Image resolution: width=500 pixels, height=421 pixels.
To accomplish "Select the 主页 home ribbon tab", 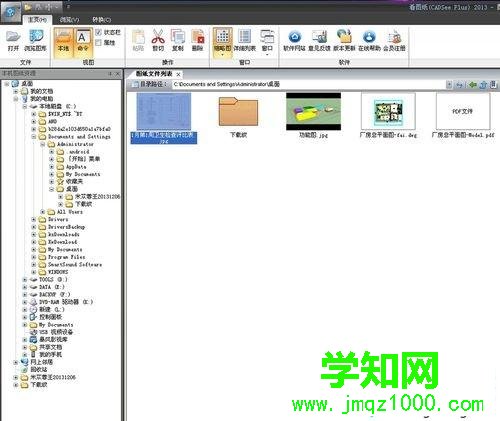I will (x=37, y=20).
